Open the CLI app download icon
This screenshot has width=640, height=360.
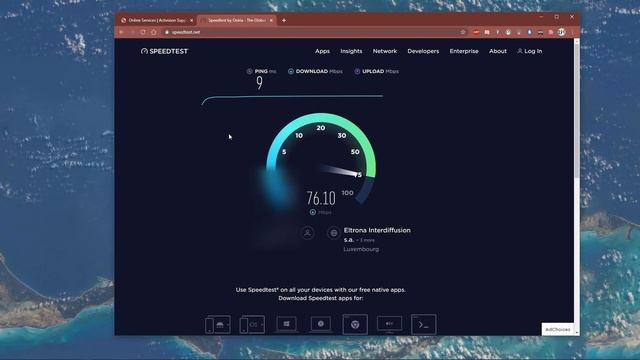(423, 324)
